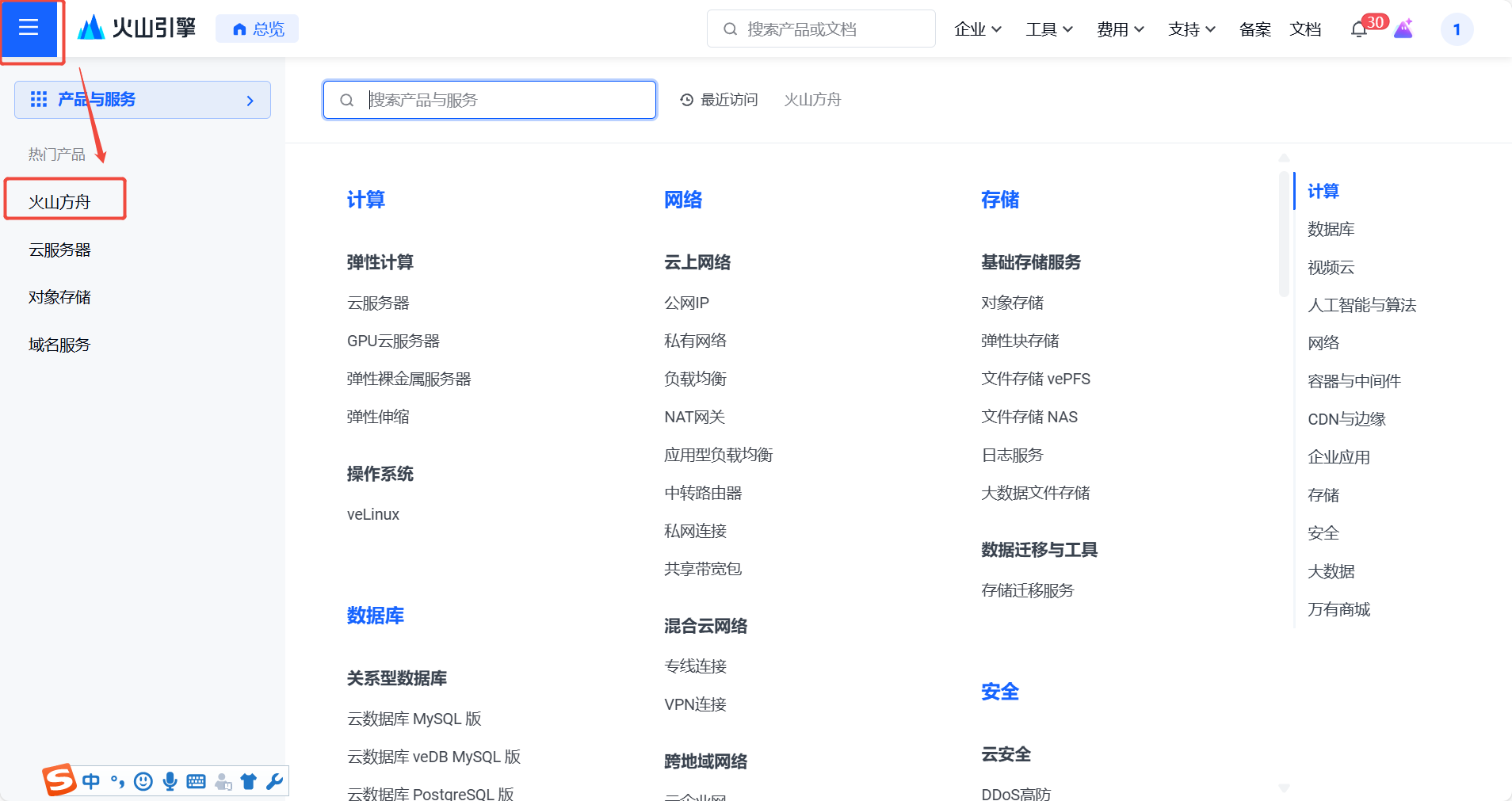Screen dimensions: 1512x801
Task: Select 对象存储 in the left sidebar
Action: coord(59,297)
